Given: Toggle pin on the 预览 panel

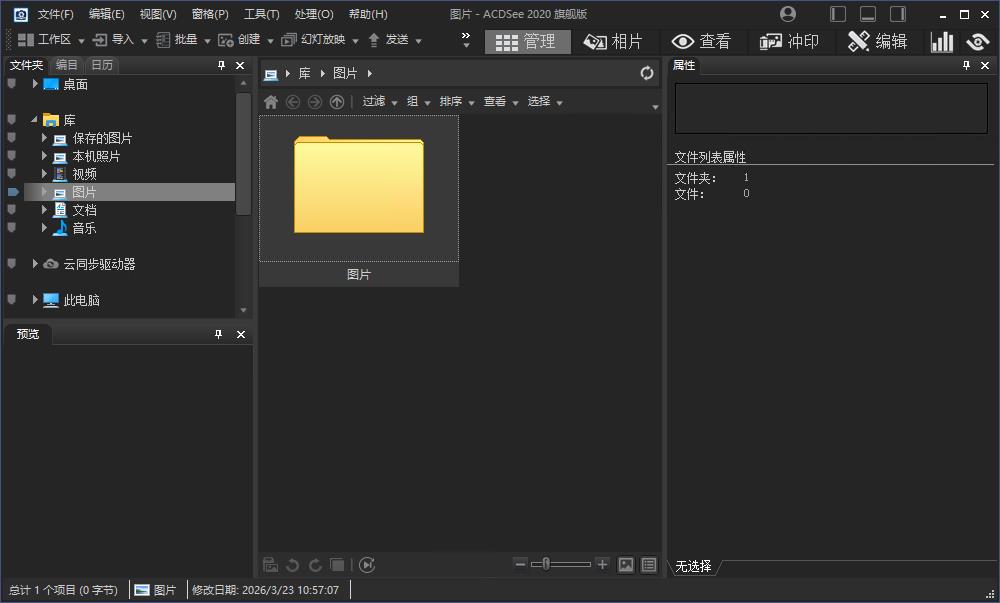Looking at the screenshot, I should pos(217,334).
